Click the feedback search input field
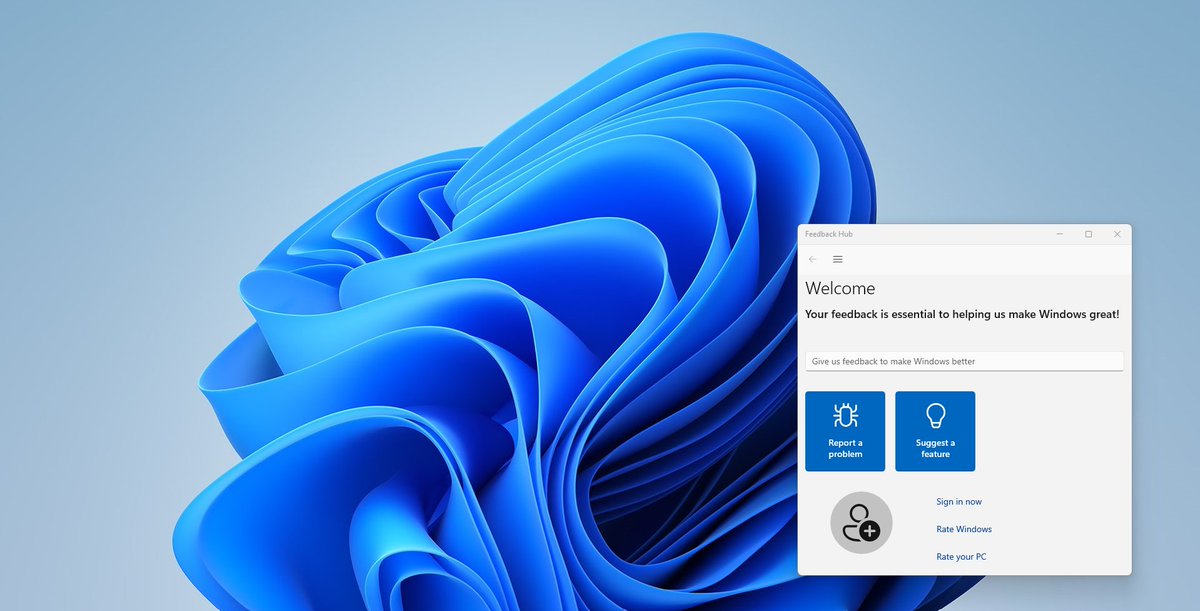The width and height of the screenshot is (1200, 611). (964, 361)
